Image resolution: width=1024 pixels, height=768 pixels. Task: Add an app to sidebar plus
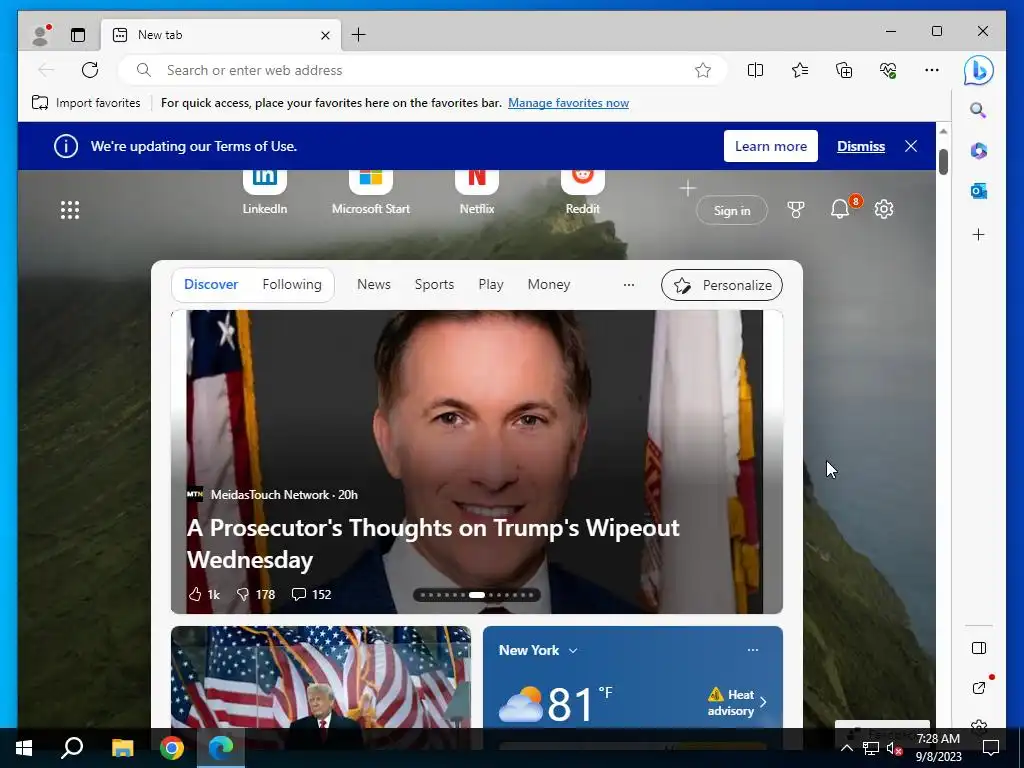coord(978,234)
